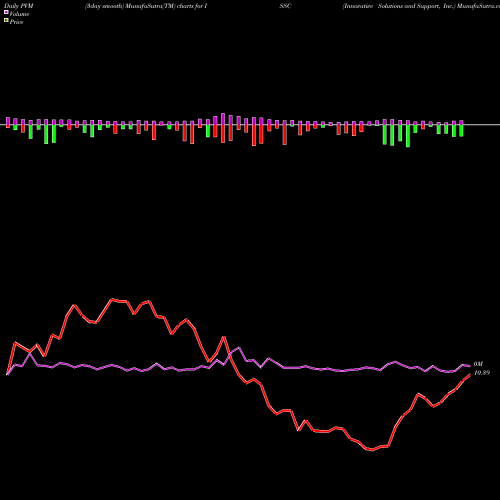Viewport: 500px width, 500px height.
Task: Click the '(3day smooth) MunafaSutra(TM) charts for I' text
Action: click(x=146, y=6)
